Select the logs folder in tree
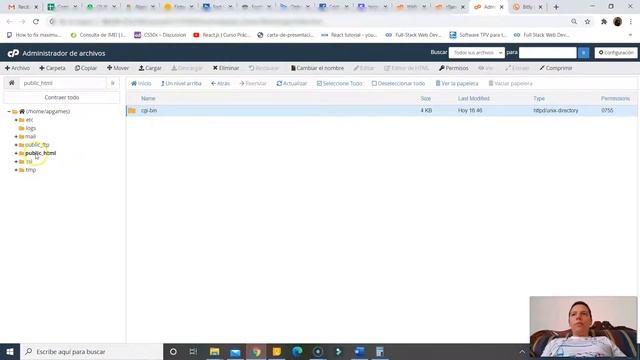This screenshot has height=360, width=640. (31, 128)
